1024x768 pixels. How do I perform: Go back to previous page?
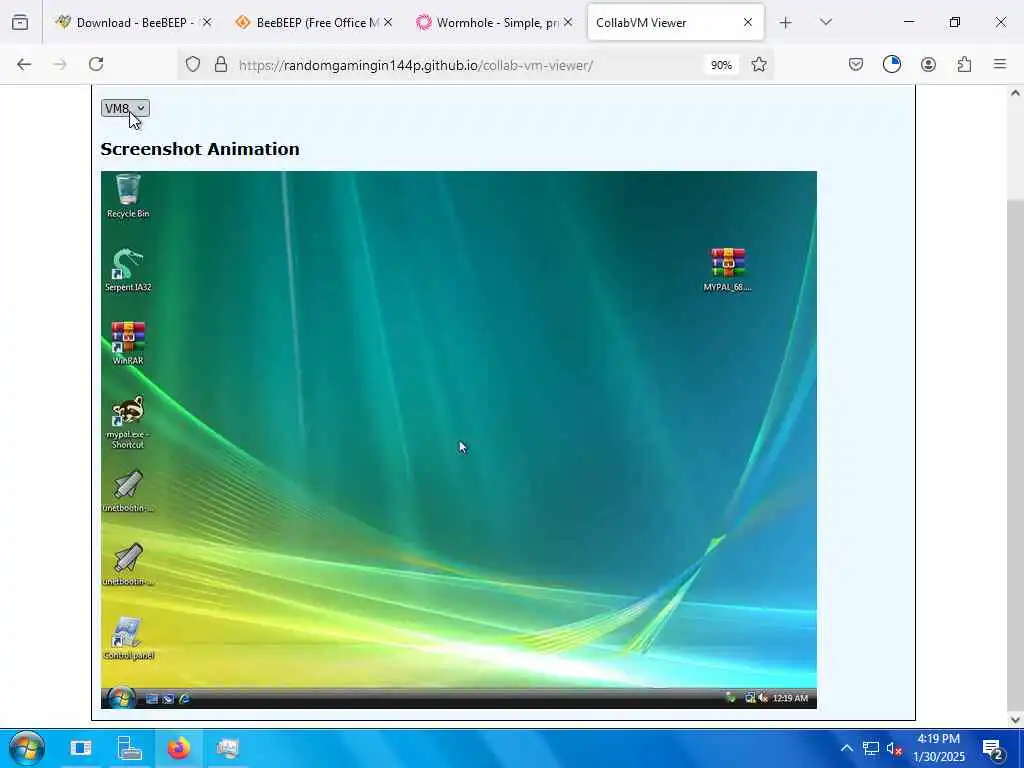pyautogui.click(x=24, y=64)
